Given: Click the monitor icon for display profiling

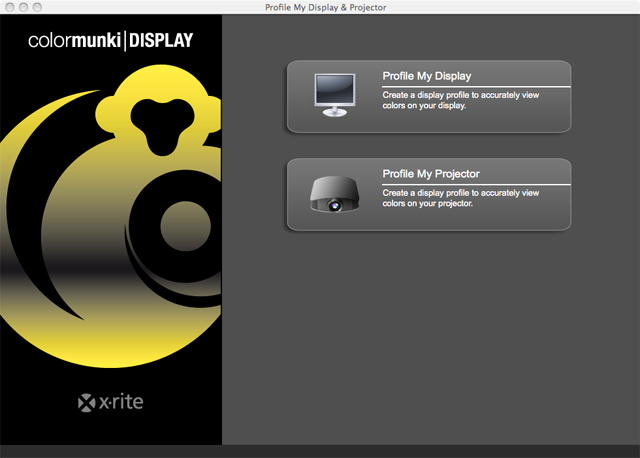Looking at the screenshot, I should point(335,95).
